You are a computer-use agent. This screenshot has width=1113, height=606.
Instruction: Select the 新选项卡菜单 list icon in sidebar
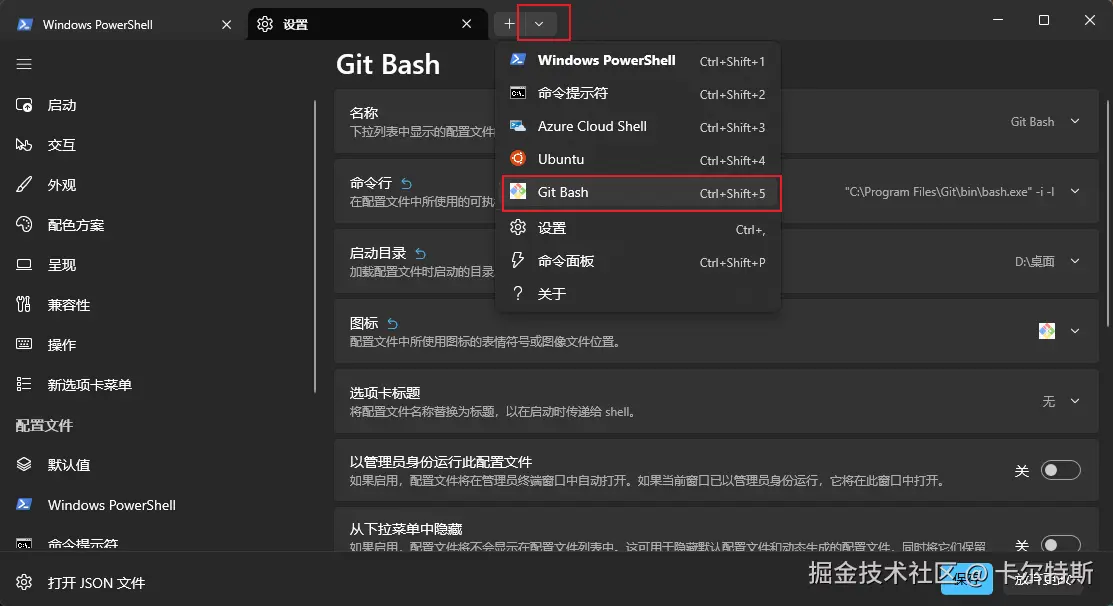[x=24, y=384]
